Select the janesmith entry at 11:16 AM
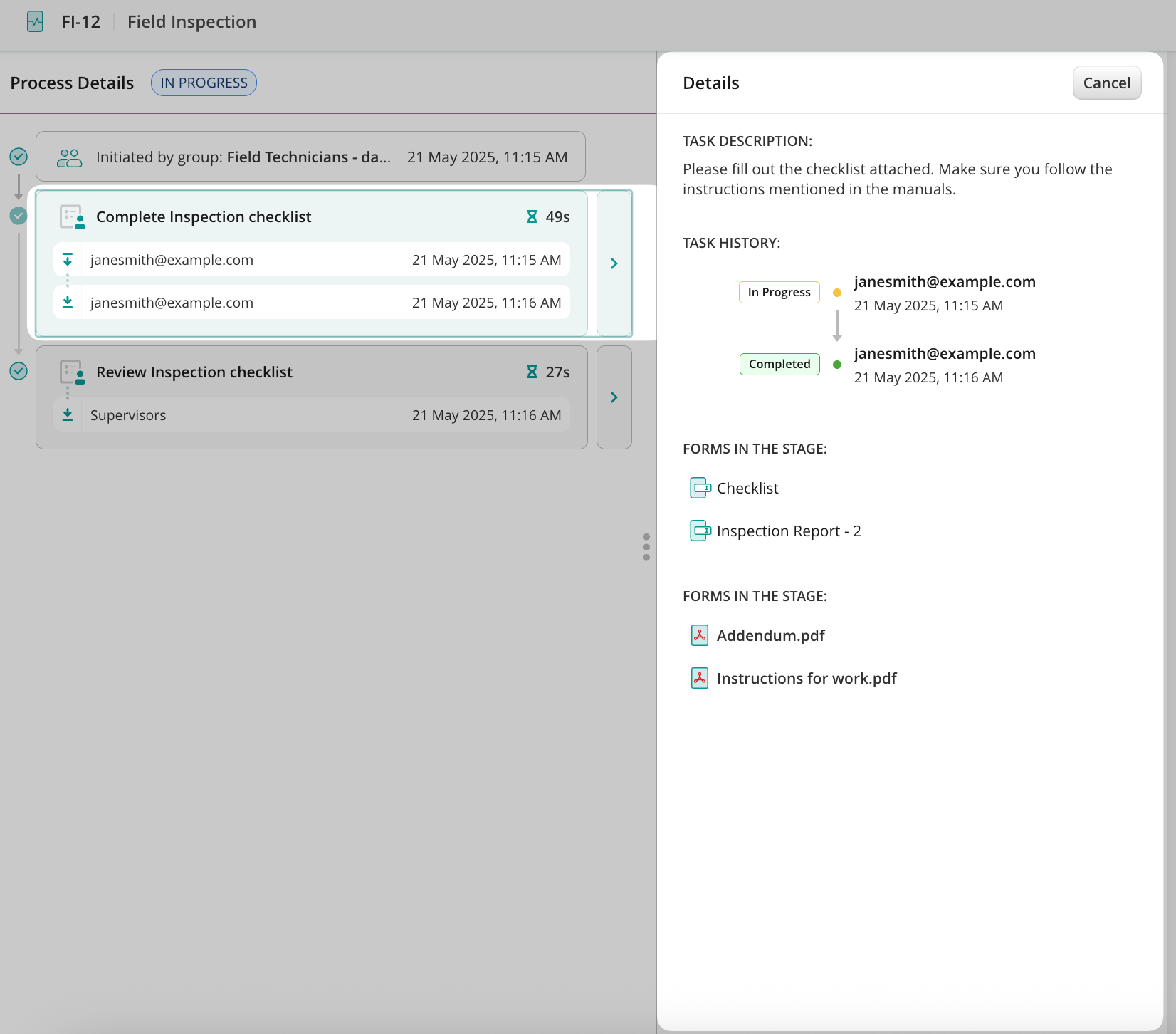Viewport: 1176px width, 1034px height. (x=312, y=303)
